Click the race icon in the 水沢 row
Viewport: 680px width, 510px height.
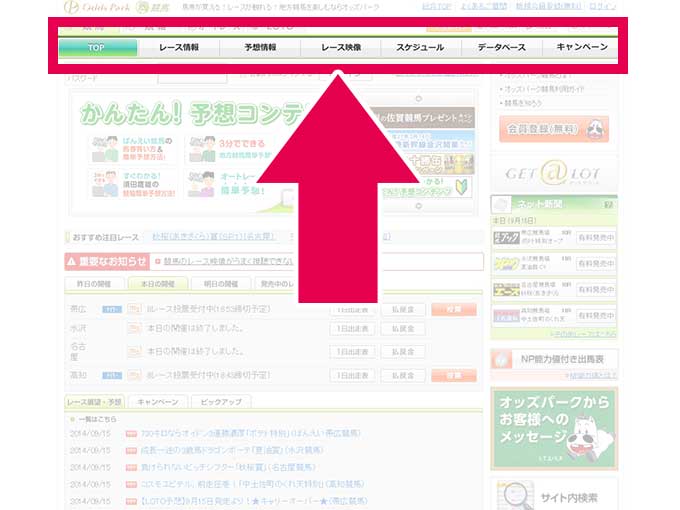(134, 328)
